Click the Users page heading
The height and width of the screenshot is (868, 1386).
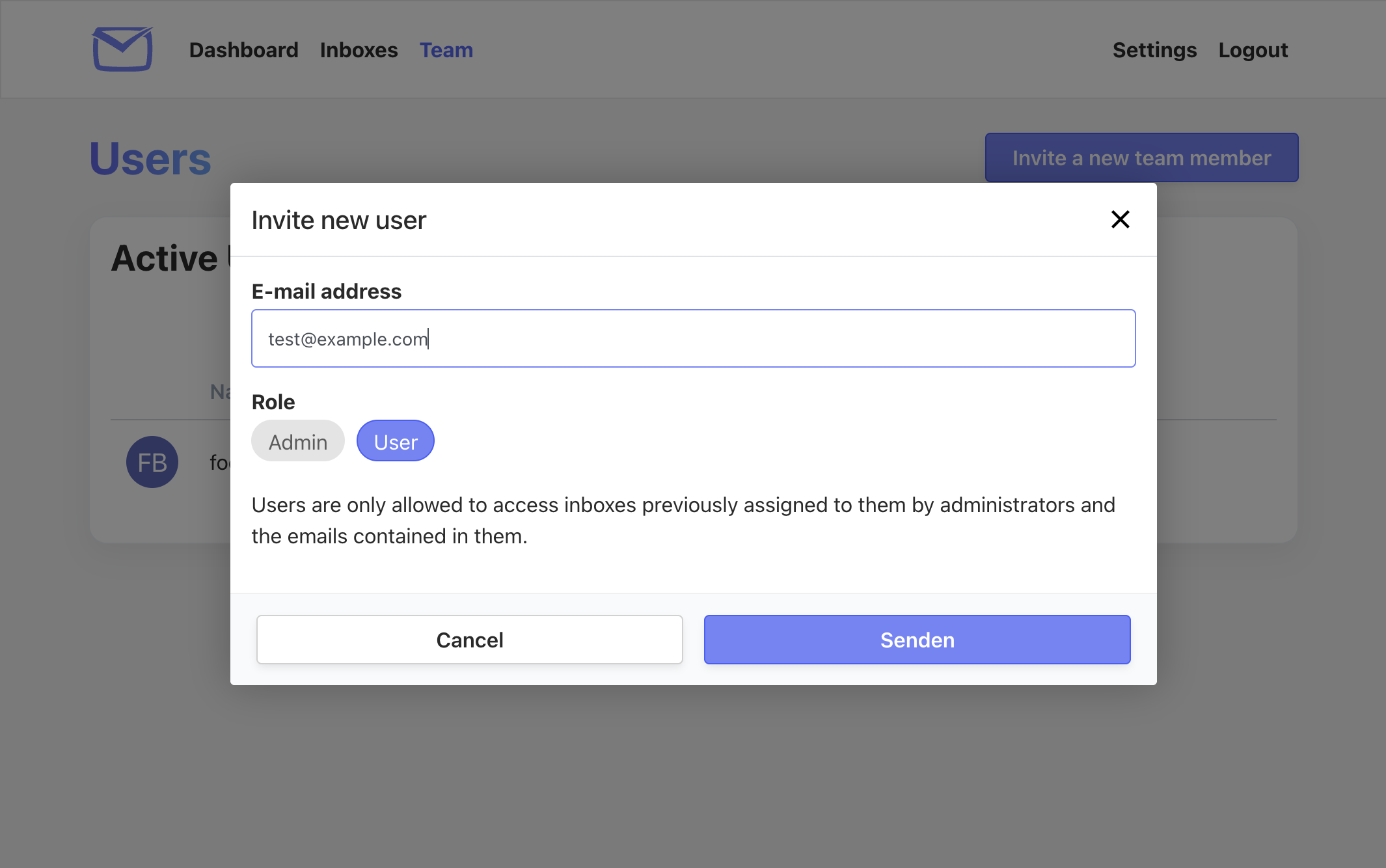[x=150, y=159]
